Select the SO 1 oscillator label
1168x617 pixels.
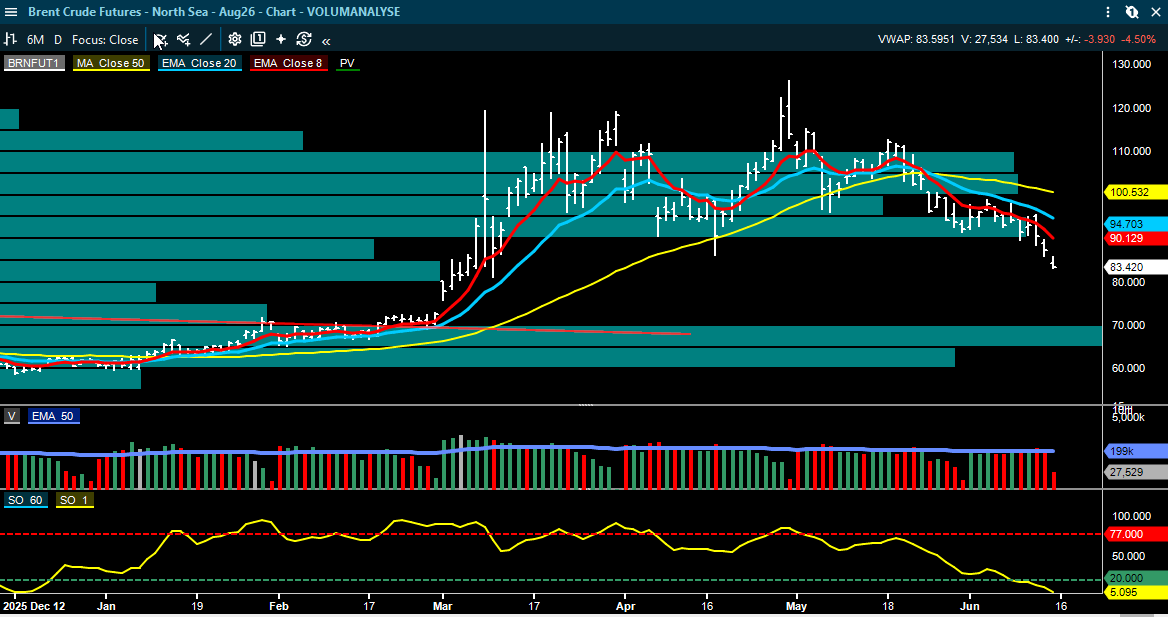[74, 500]
